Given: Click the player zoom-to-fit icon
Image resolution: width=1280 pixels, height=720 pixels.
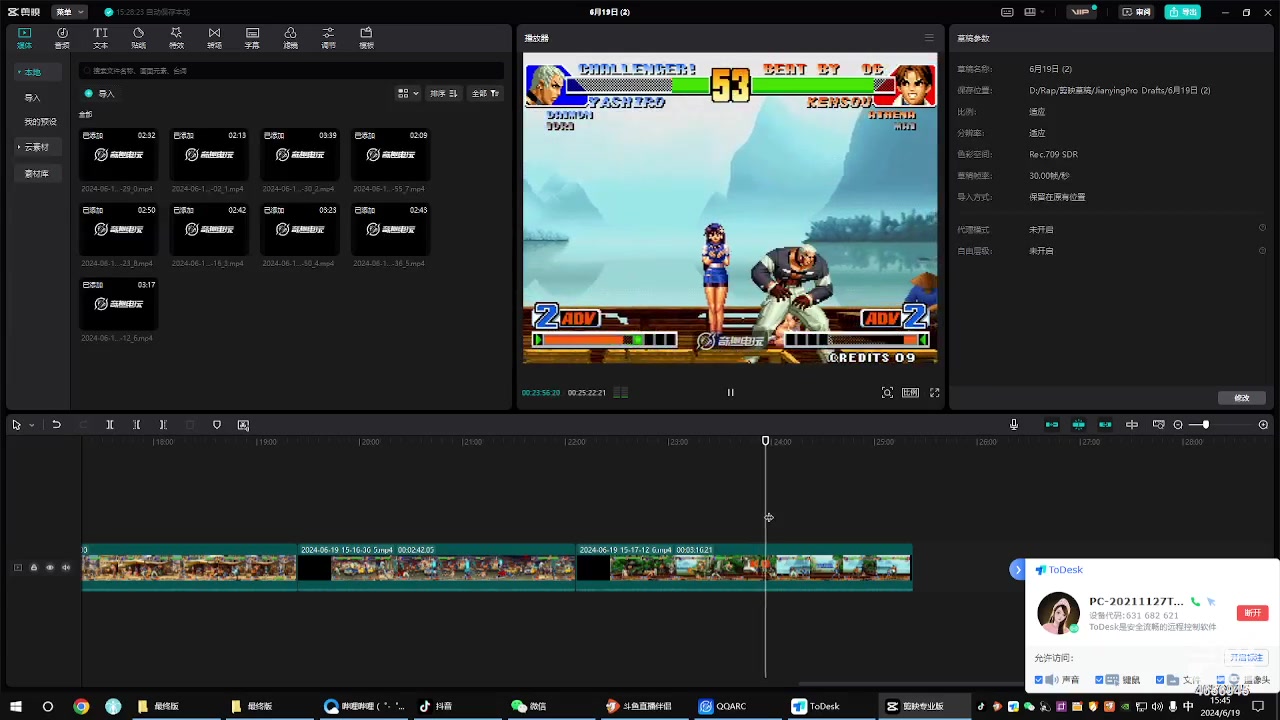Looking at the screenshot, I should (887, 393).
